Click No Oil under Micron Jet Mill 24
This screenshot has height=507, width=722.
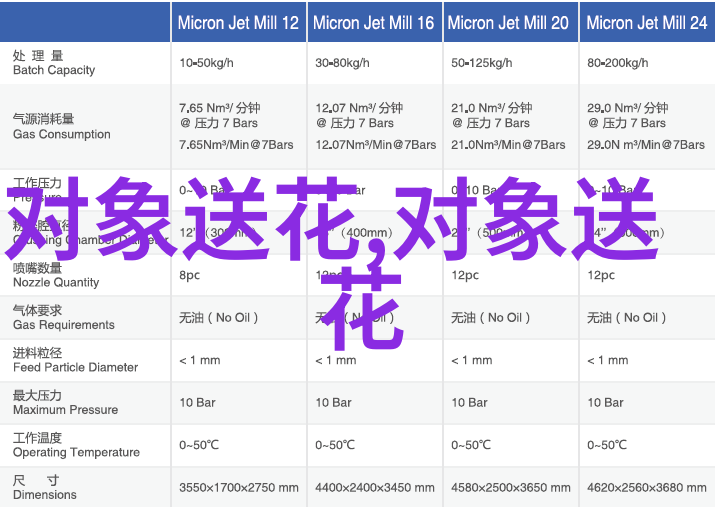pyautogui.click(x=627, y=318)
